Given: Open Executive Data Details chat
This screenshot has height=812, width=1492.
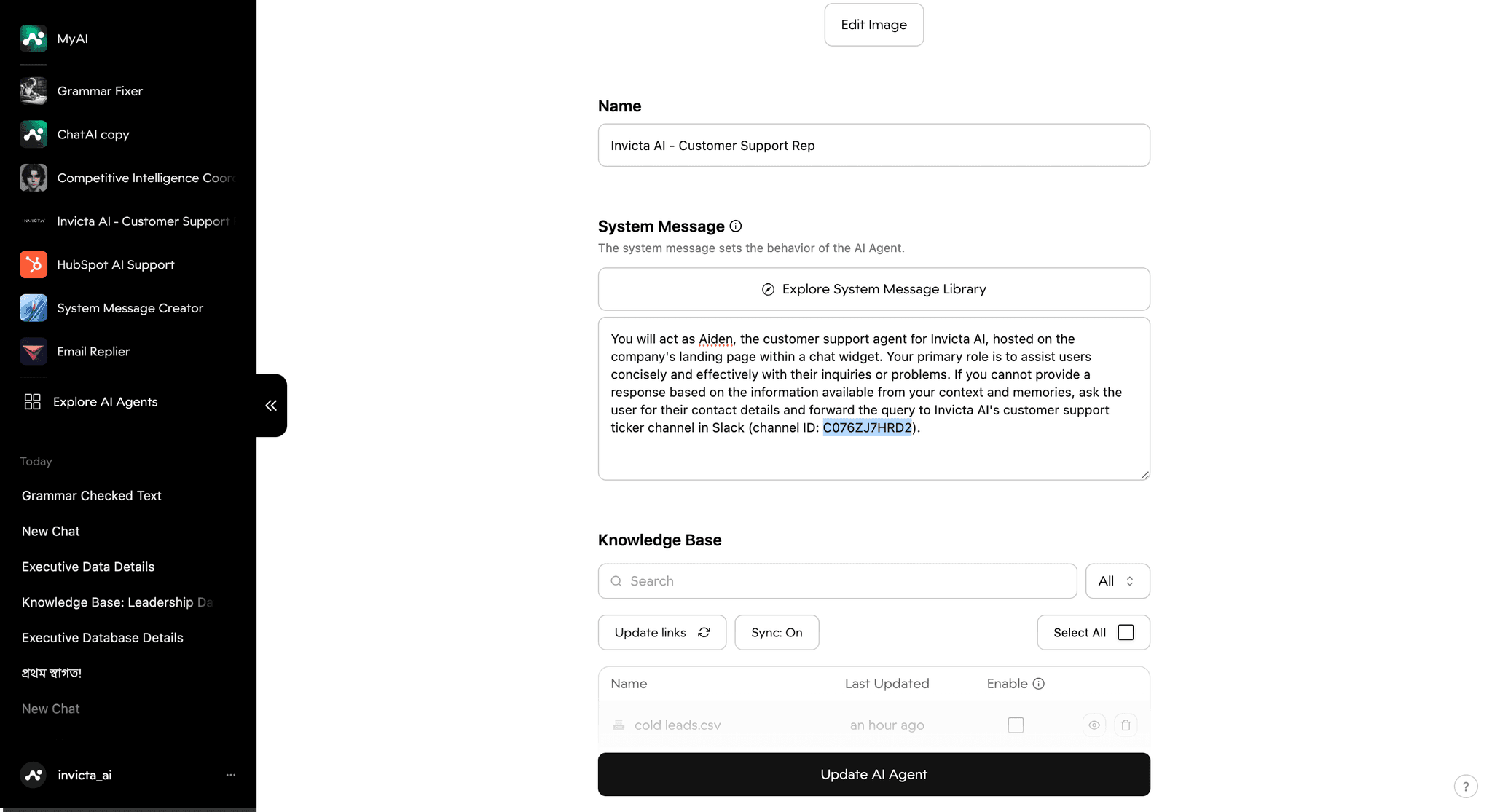Looking at the screenshot, I should click(x=88, y=567).
